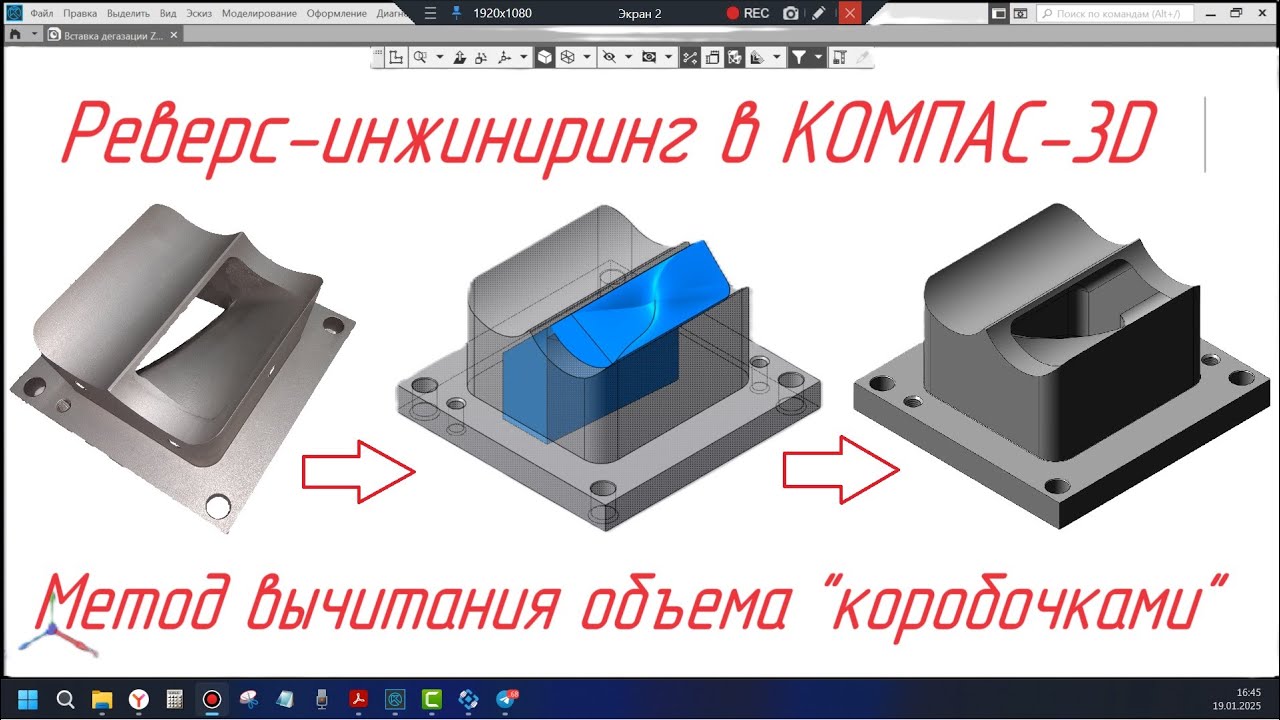Click the rotate view icon

pyautogui.click(x=481, y=58)
